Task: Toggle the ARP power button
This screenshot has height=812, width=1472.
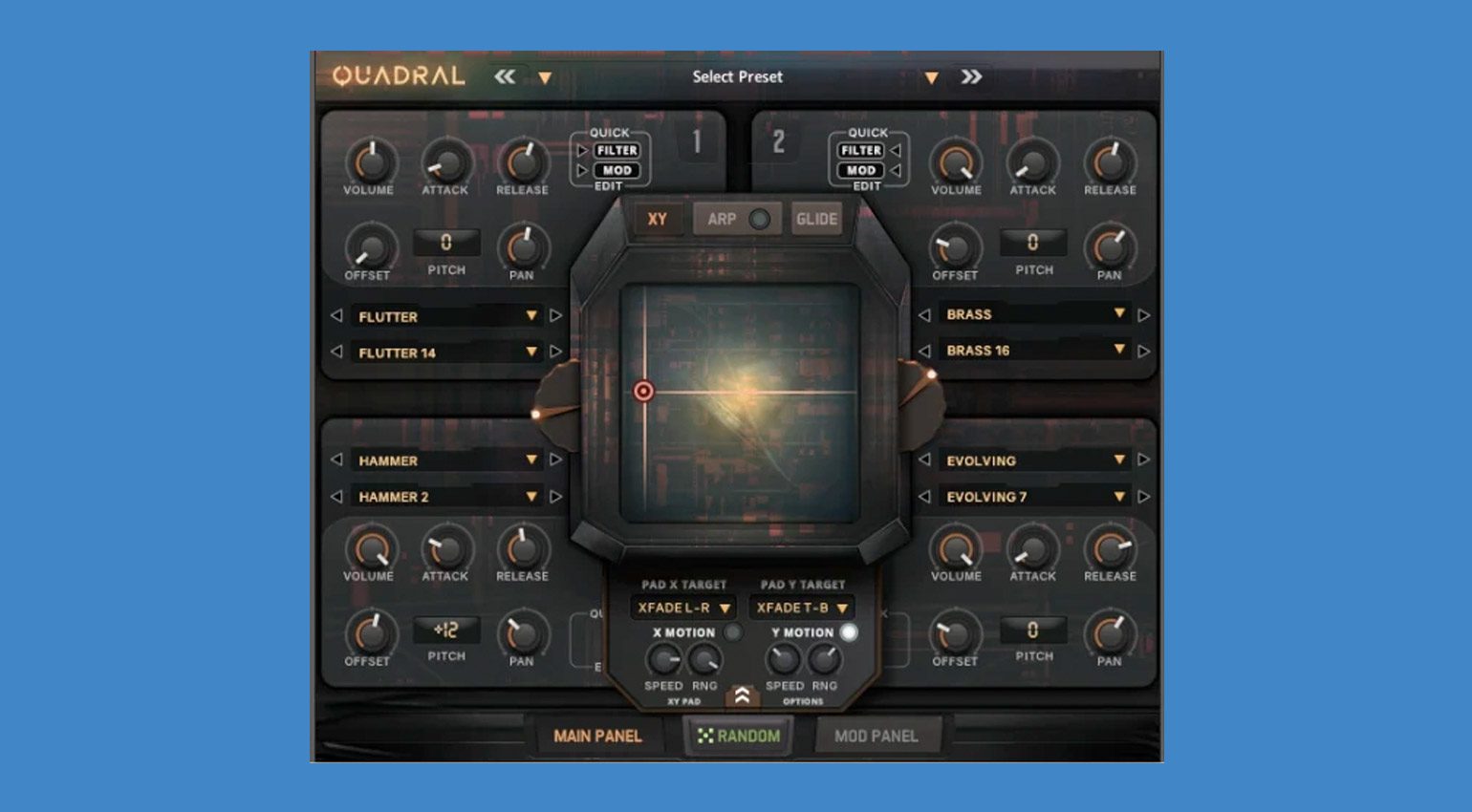Action: [x=760, y=219]
